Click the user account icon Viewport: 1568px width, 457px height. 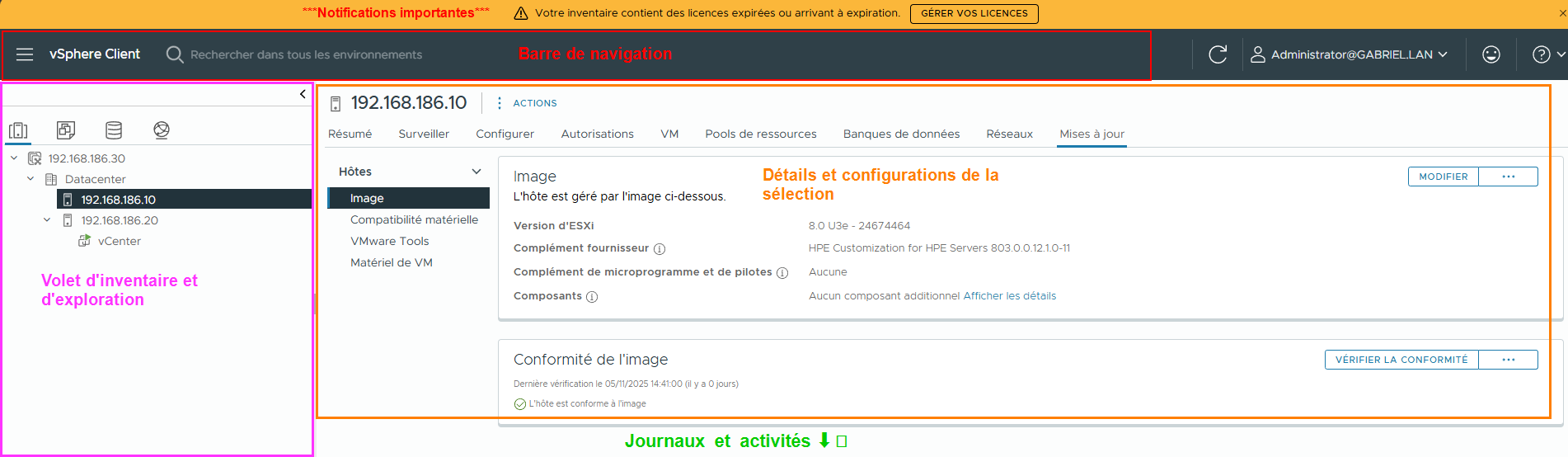click(1258, 54)
